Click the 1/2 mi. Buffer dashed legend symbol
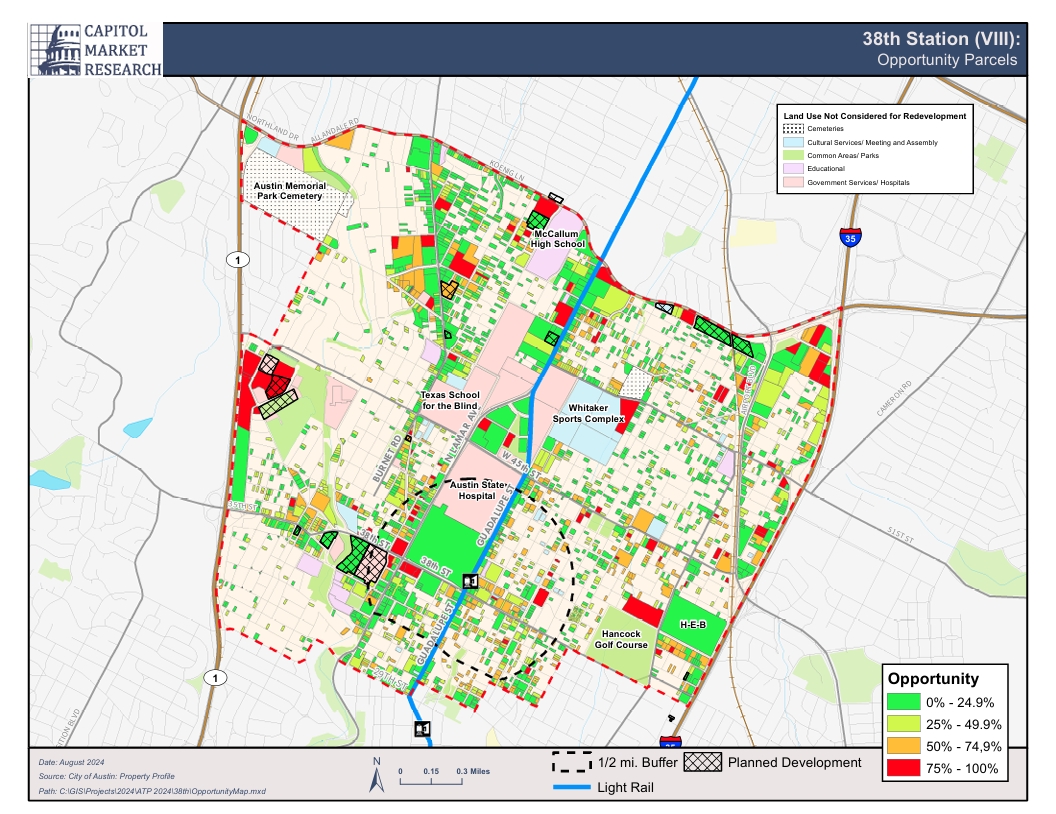Image resolution: width=1056 pixels, height=814 pixels. tap(572, 763)
